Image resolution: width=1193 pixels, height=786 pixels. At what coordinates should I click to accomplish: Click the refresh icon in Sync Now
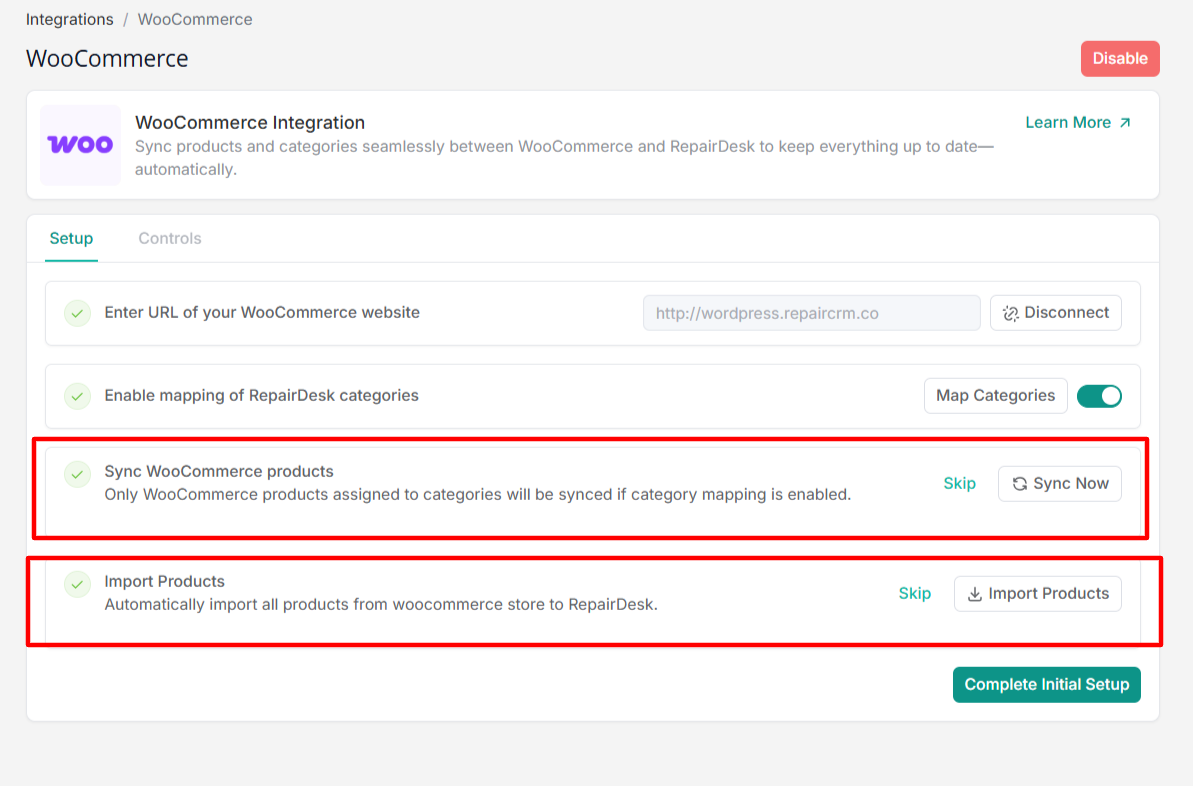[1019, 484]
